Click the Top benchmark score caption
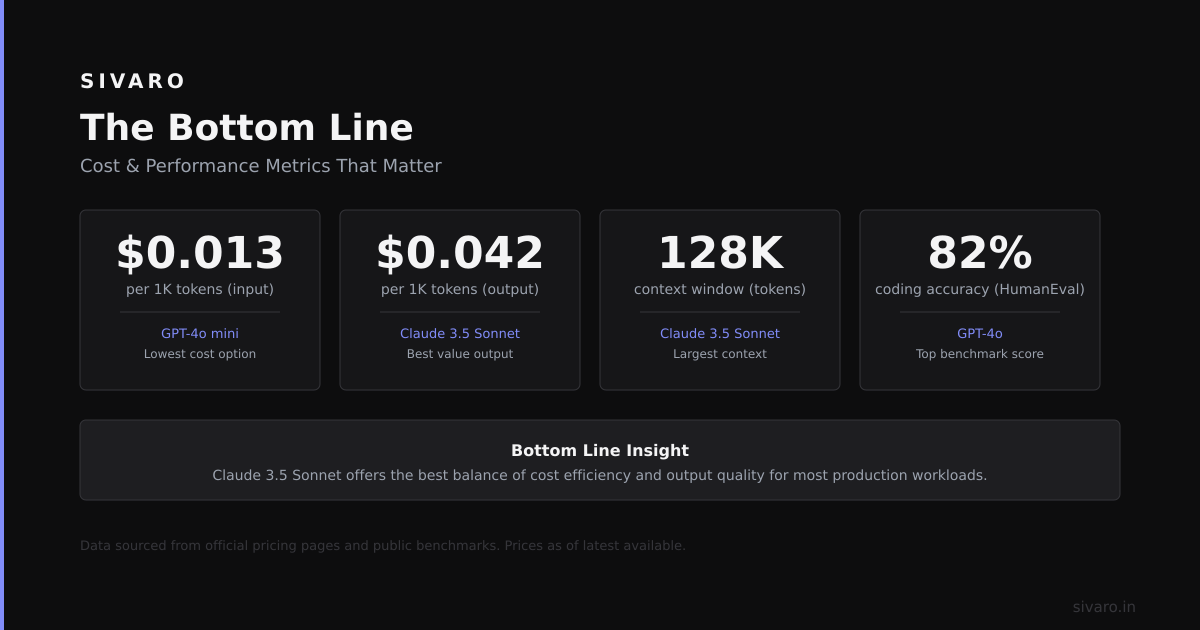This screenshot has height=630, width=1200. (x=980, y=354)
